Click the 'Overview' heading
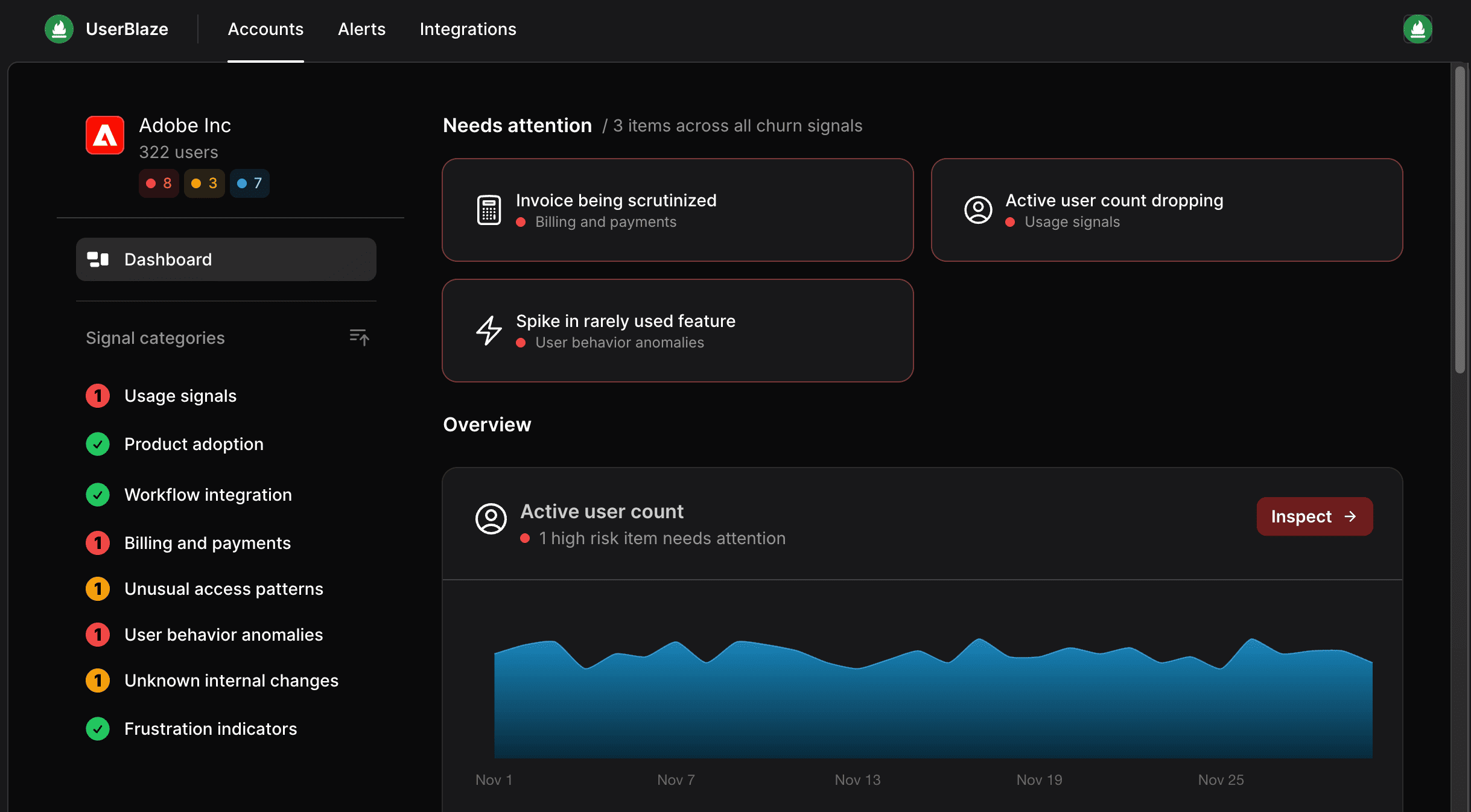Viewport: 1471px width, 812px height. (x=487, y=425)
